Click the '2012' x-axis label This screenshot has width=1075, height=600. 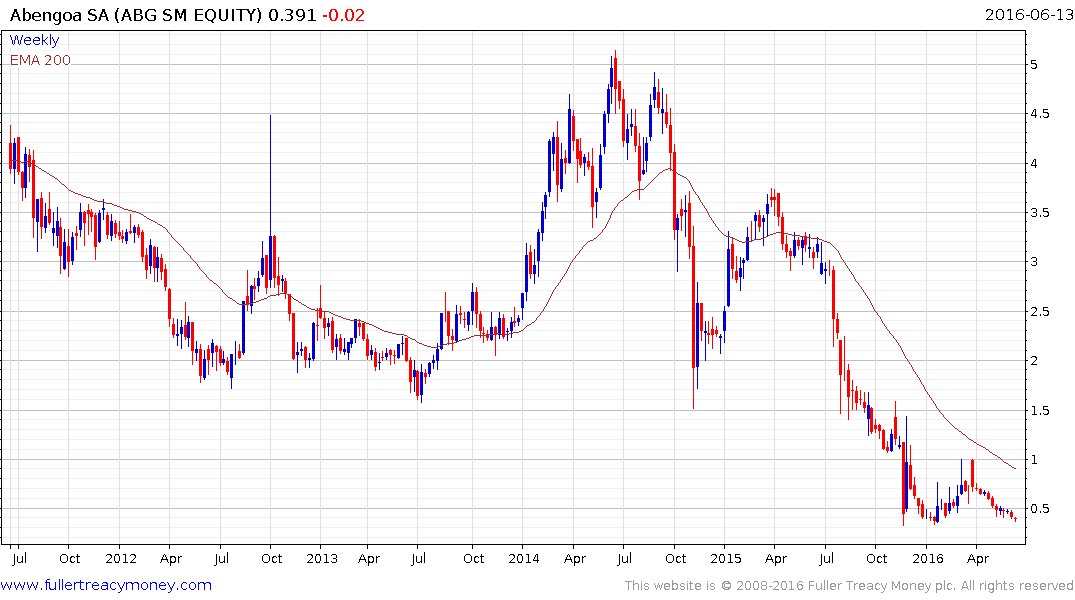click(x=121, y=558)
